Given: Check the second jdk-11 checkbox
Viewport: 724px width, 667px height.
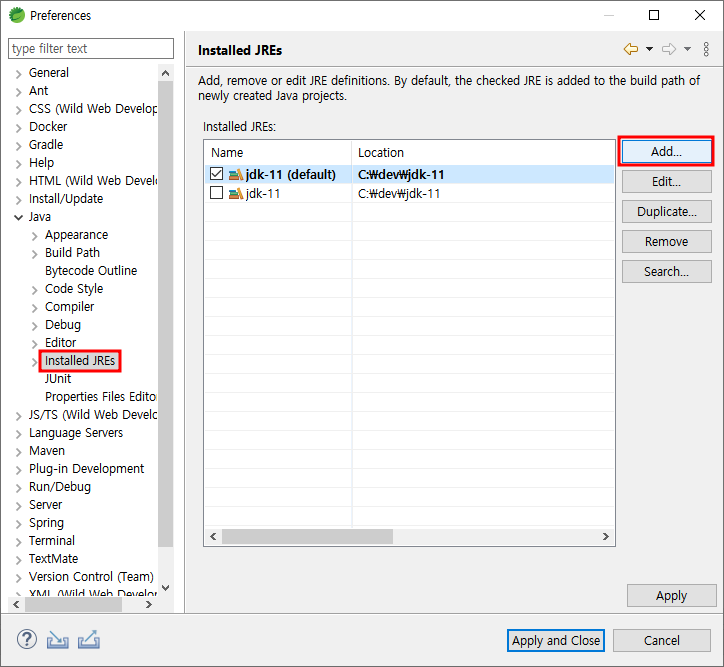Looking at the screenshot, I should point(217,192).
